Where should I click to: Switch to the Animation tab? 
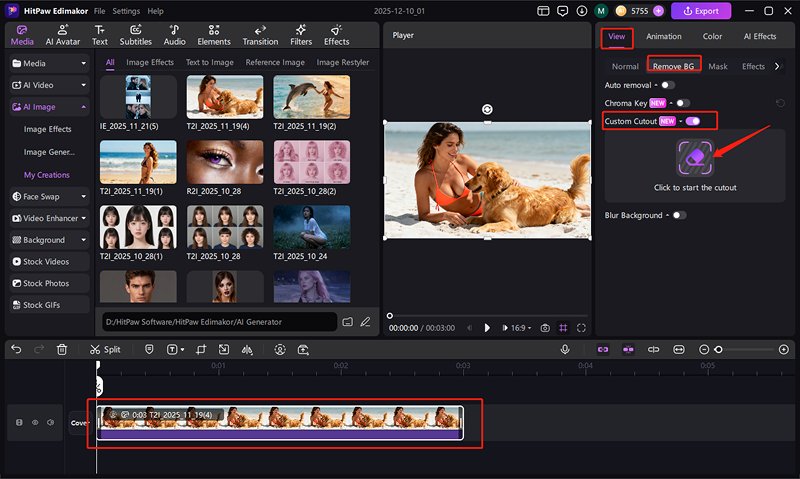point(664,36)
